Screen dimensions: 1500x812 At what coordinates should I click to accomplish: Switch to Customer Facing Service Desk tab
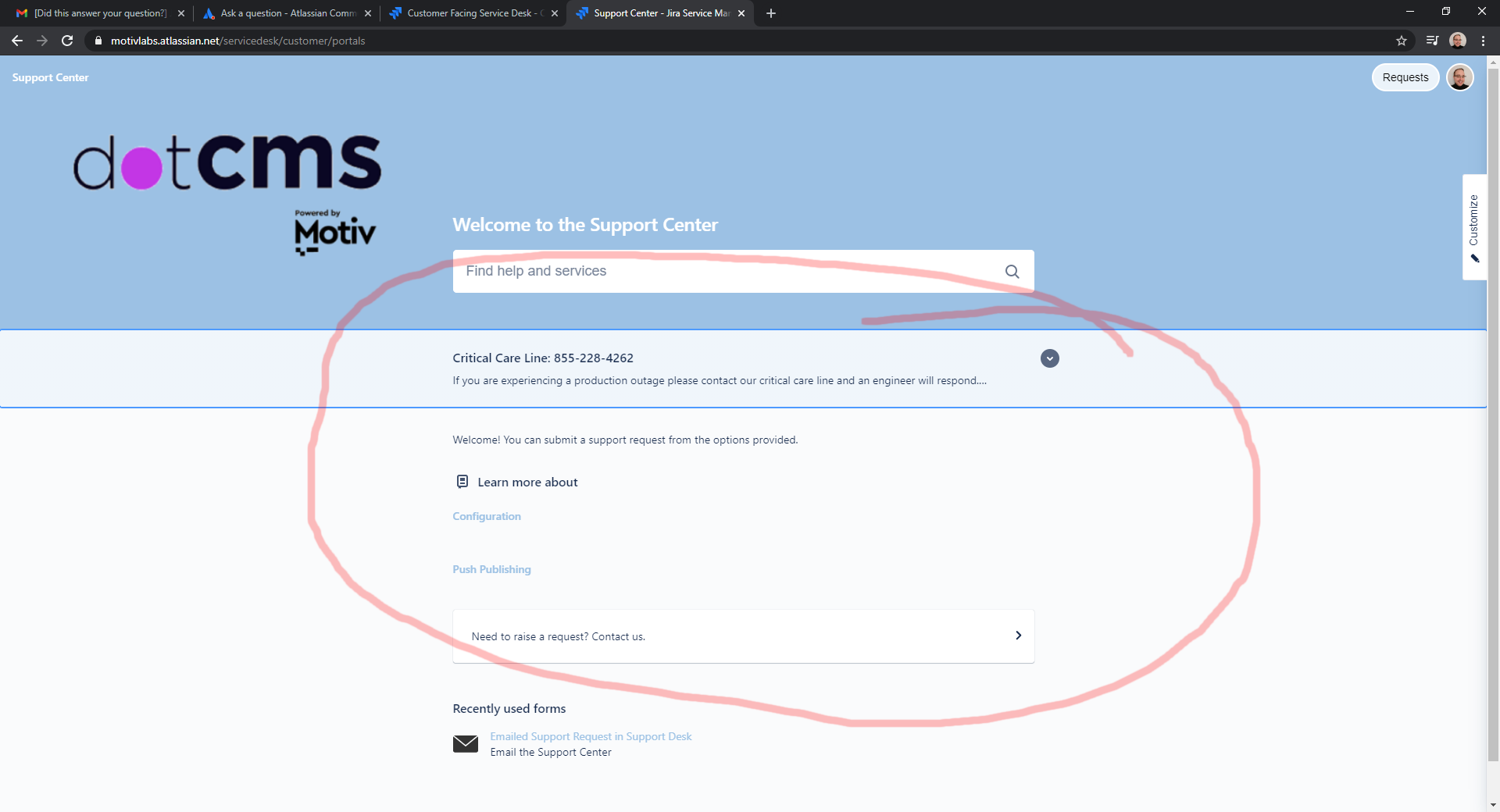tap(473, 13)
